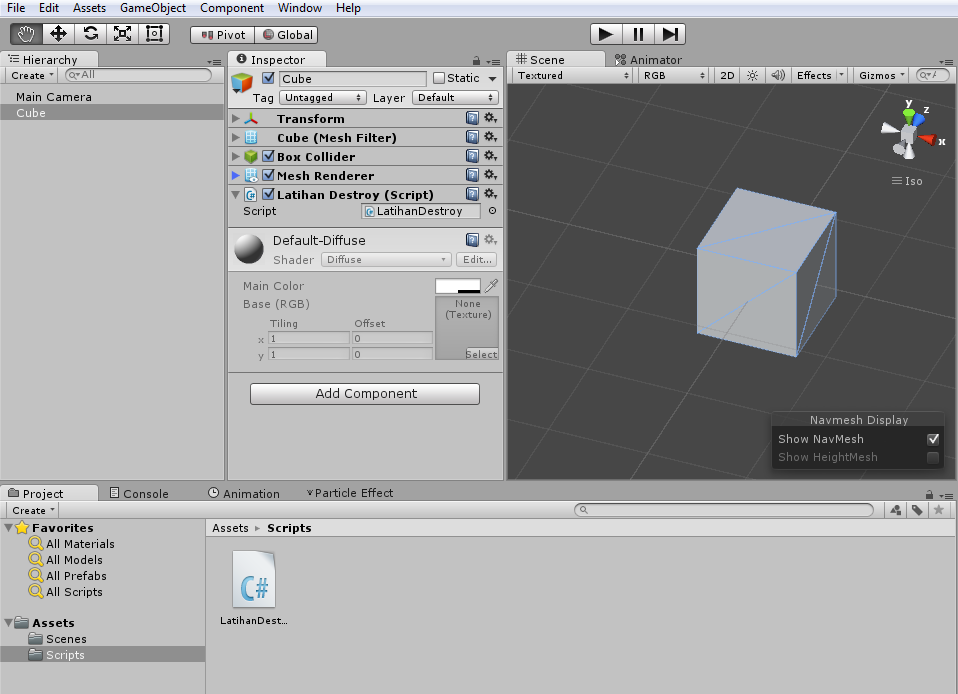Select the Hand tool in the toolbar
Screen dimensions: 958x694
tap(26, 33)
